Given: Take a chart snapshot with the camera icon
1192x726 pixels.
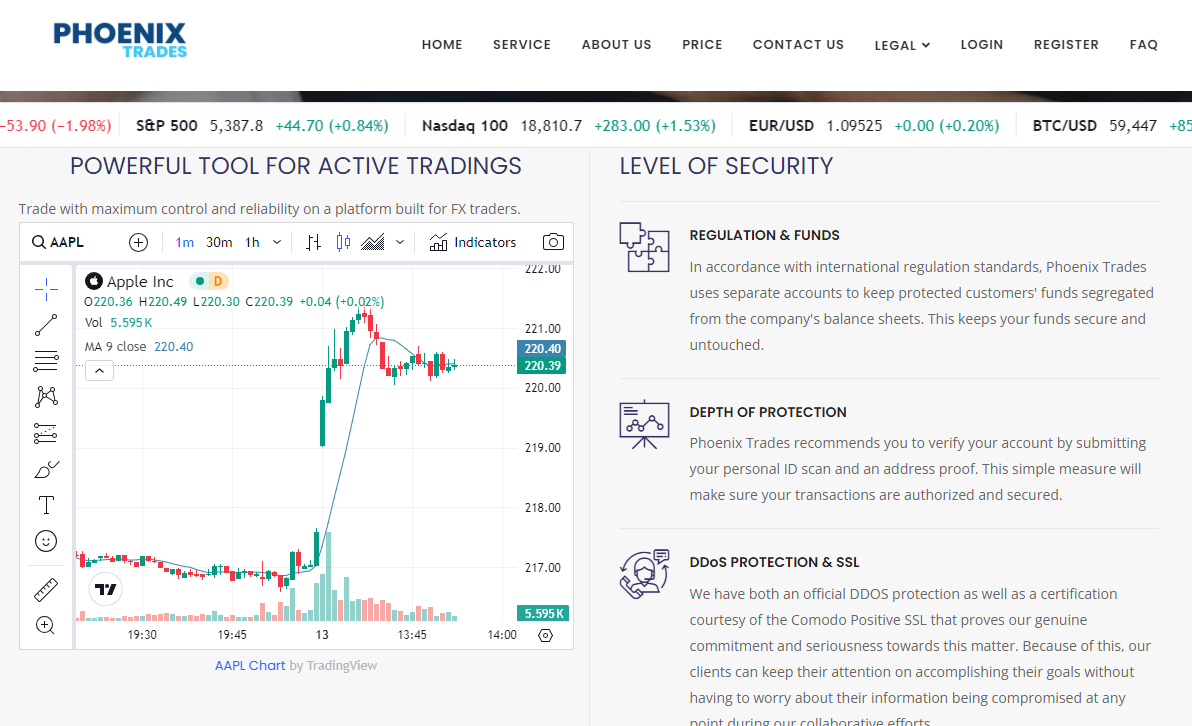Looking at the screenshot, I should 553,243.
